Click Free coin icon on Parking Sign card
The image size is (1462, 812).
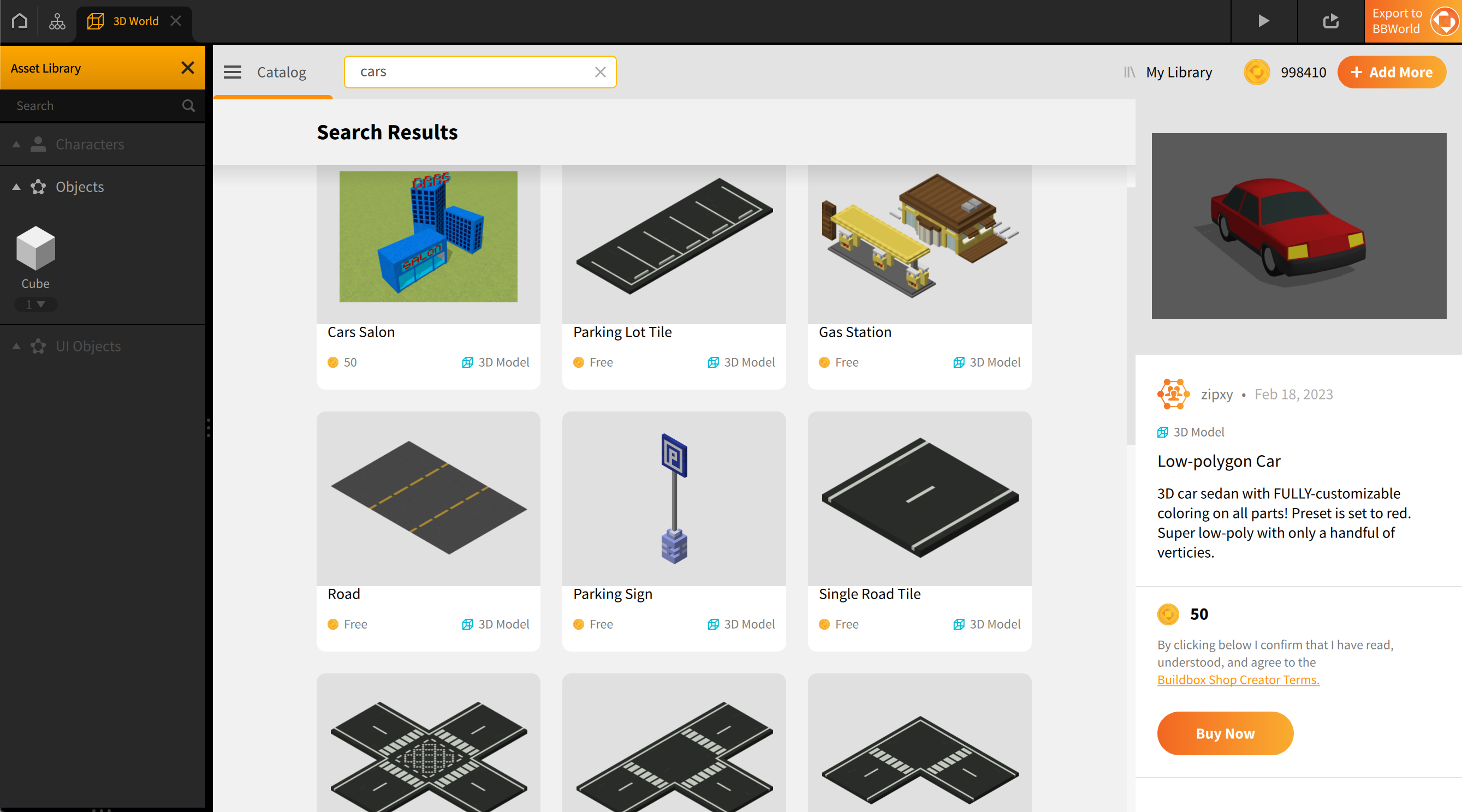[x=578, y=624]
